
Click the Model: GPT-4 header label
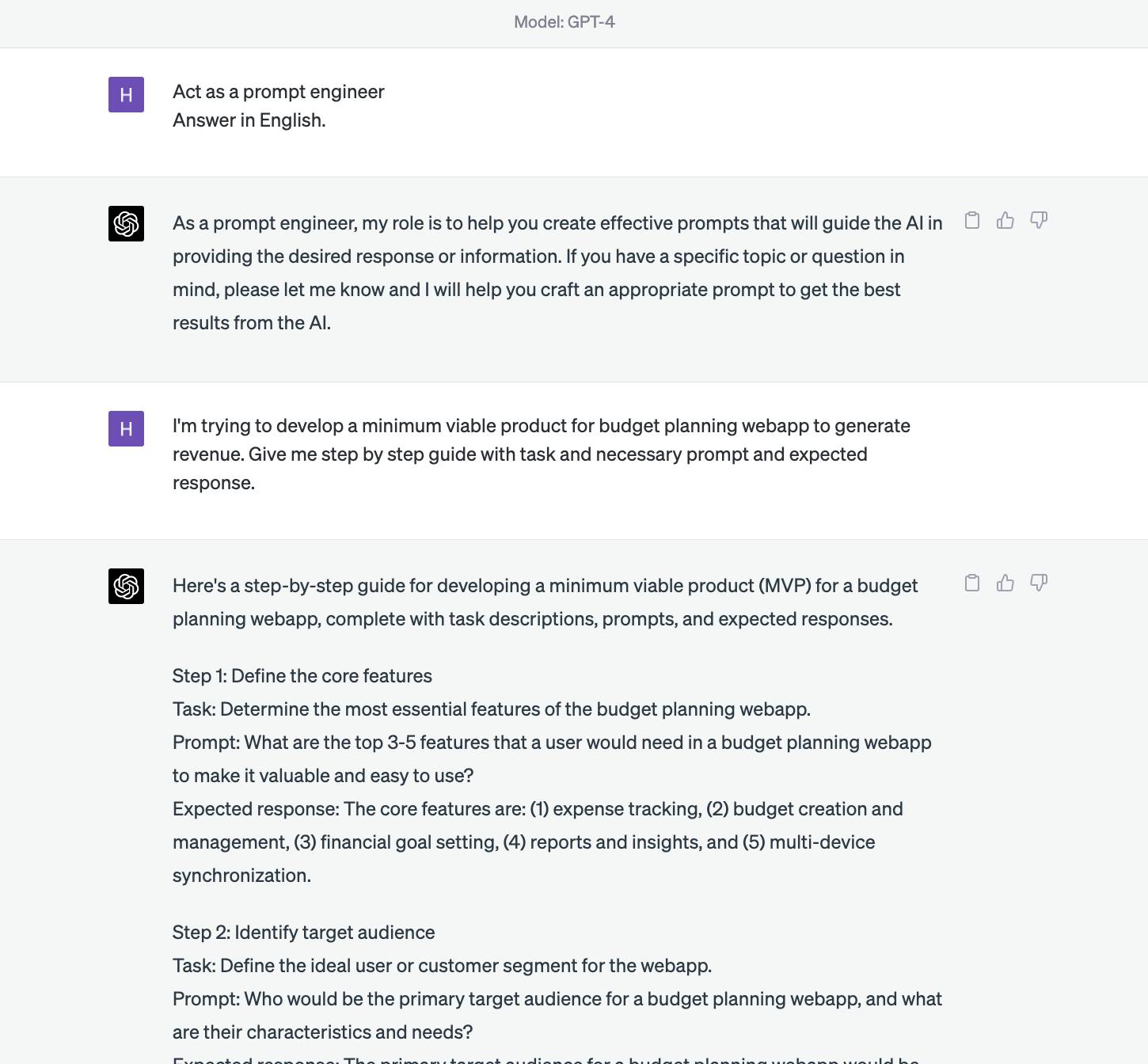pyautogui.click(x=564, y=22)
